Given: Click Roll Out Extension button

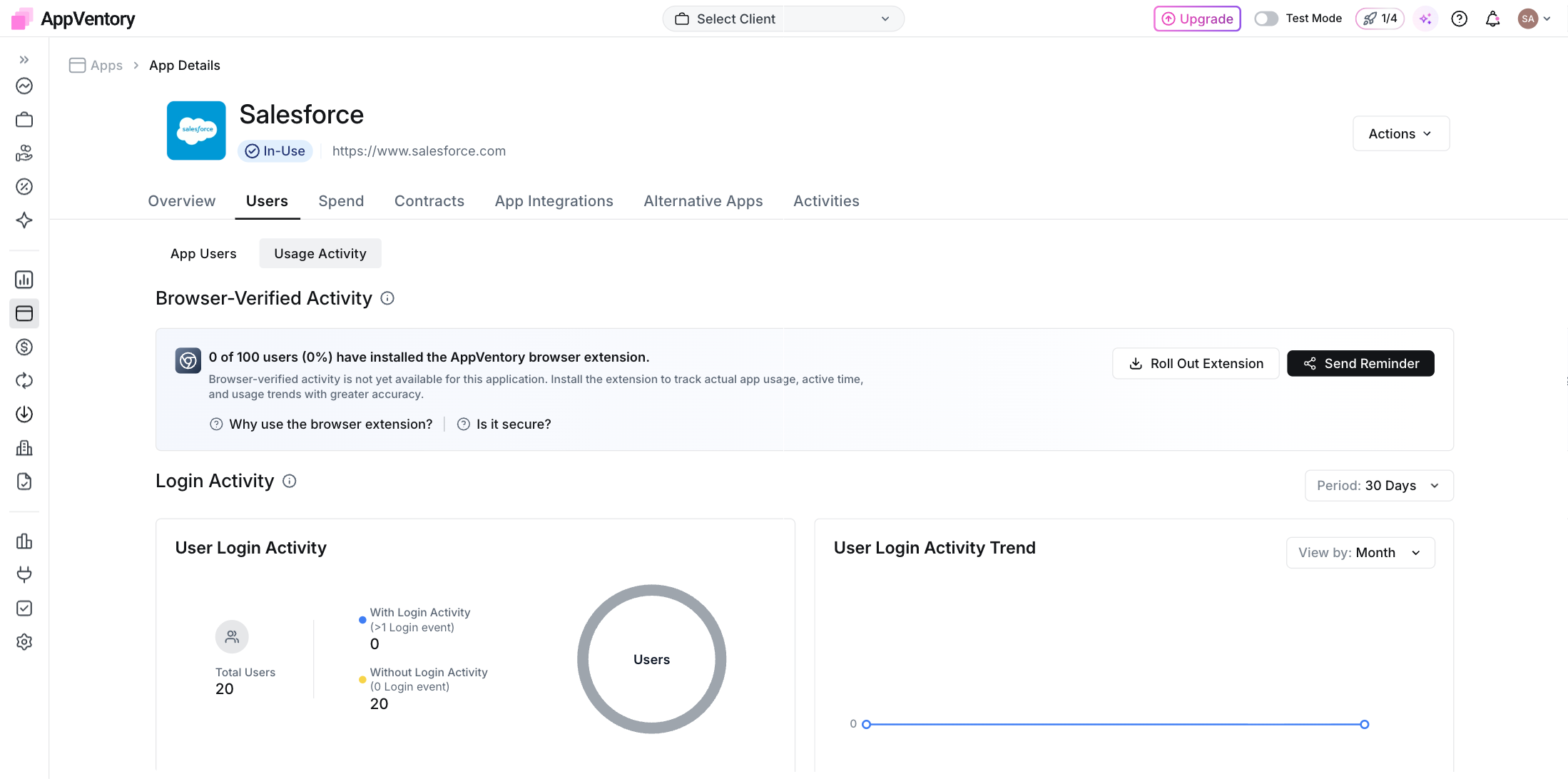Looking at the screenshot, I should (1196, 364).
